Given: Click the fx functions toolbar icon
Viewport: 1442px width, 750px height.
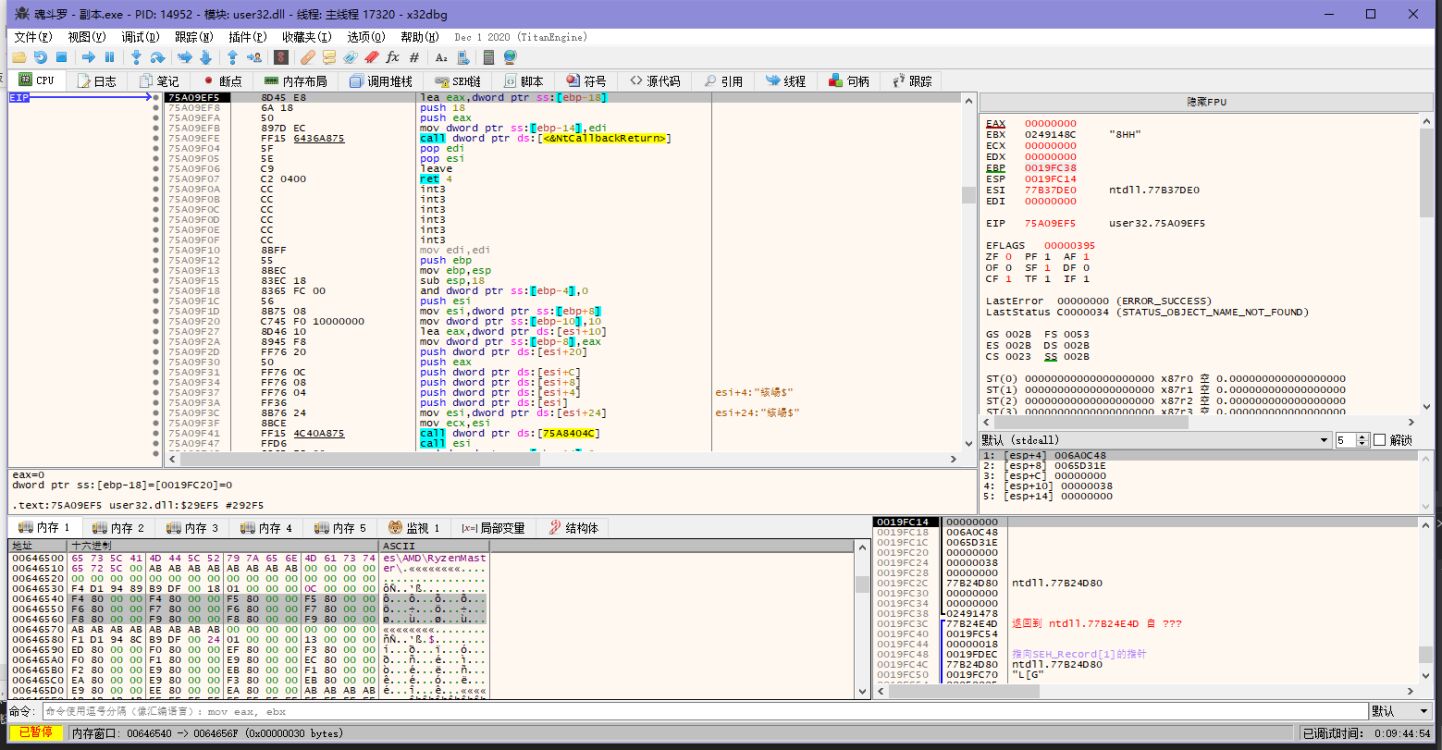Looking at the screenshot, I should pos(392,58).
